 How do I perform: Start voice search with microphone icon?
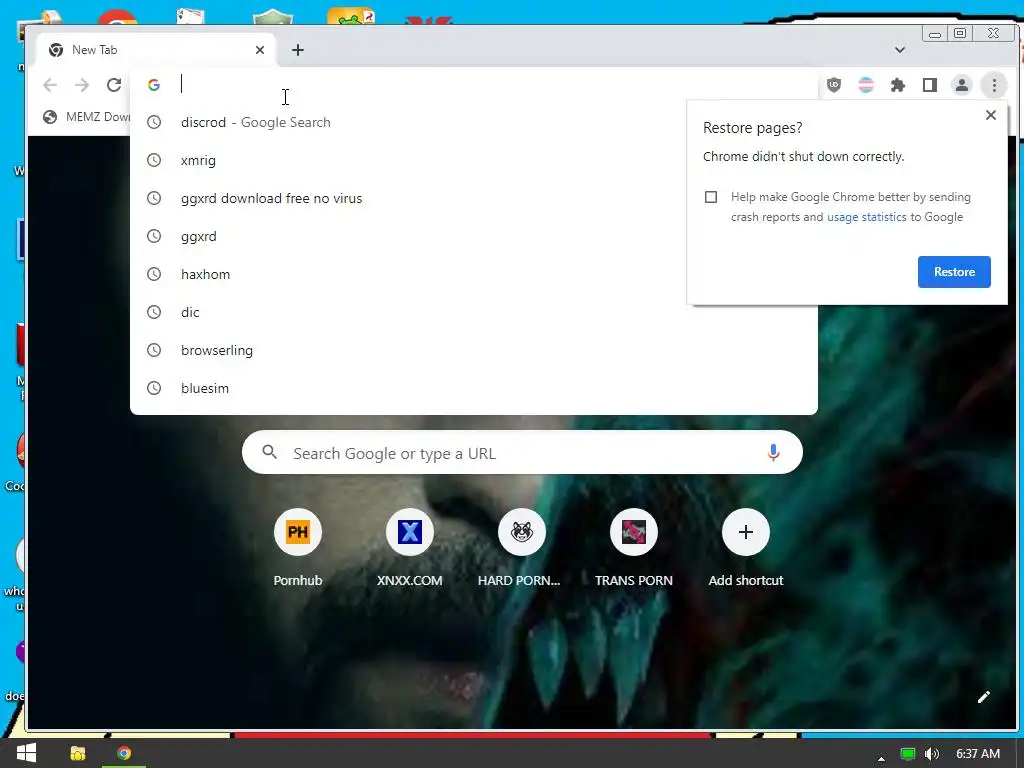coord(773,453)
